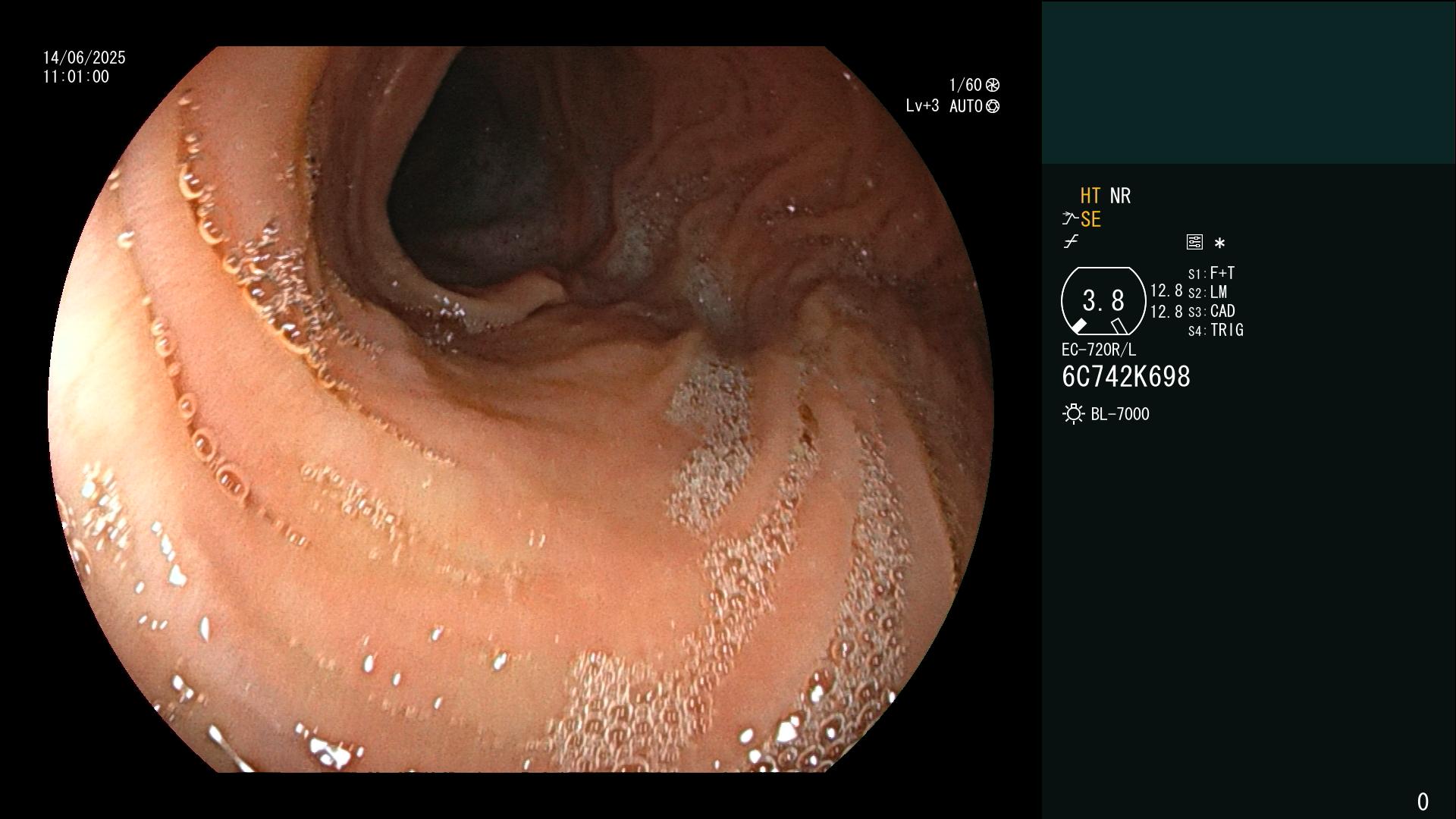1456x819 pixels.
Task: Click the image counter 0 at bottom right
Action: click(1423, 802)
